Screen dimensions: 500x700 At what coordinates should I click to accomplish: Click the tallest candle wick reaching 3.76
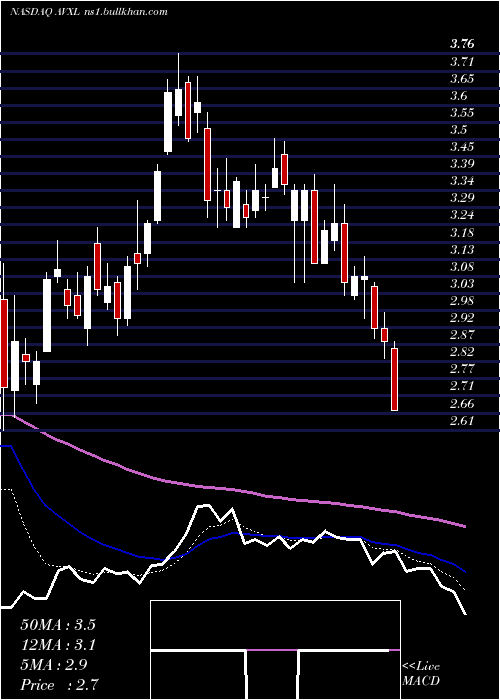point(178,89)
